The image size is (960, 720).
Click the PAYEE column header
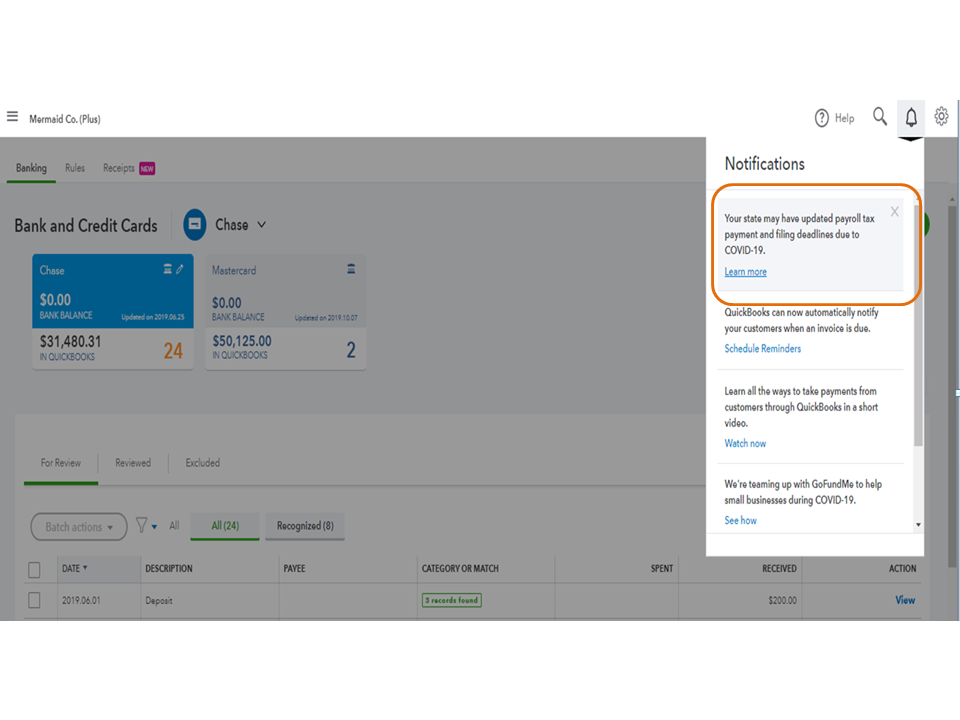click(x=294, y=569)
